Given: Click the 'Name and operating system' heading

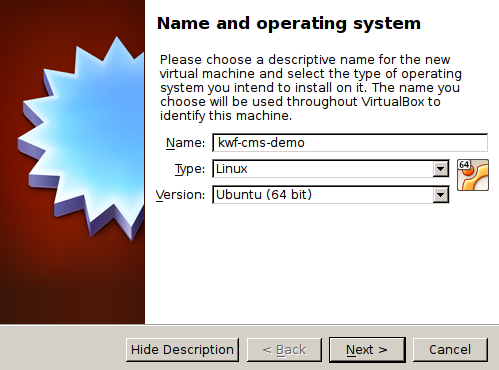Looking at the screenshot, I should tap(289, 24).
